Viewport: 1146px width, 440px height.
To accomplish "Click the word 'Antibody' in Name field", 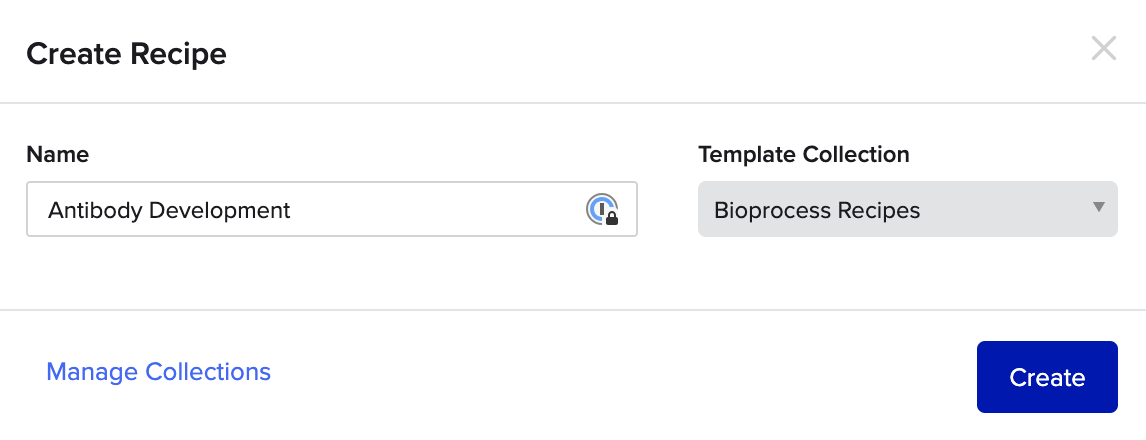I will (95, 210).
